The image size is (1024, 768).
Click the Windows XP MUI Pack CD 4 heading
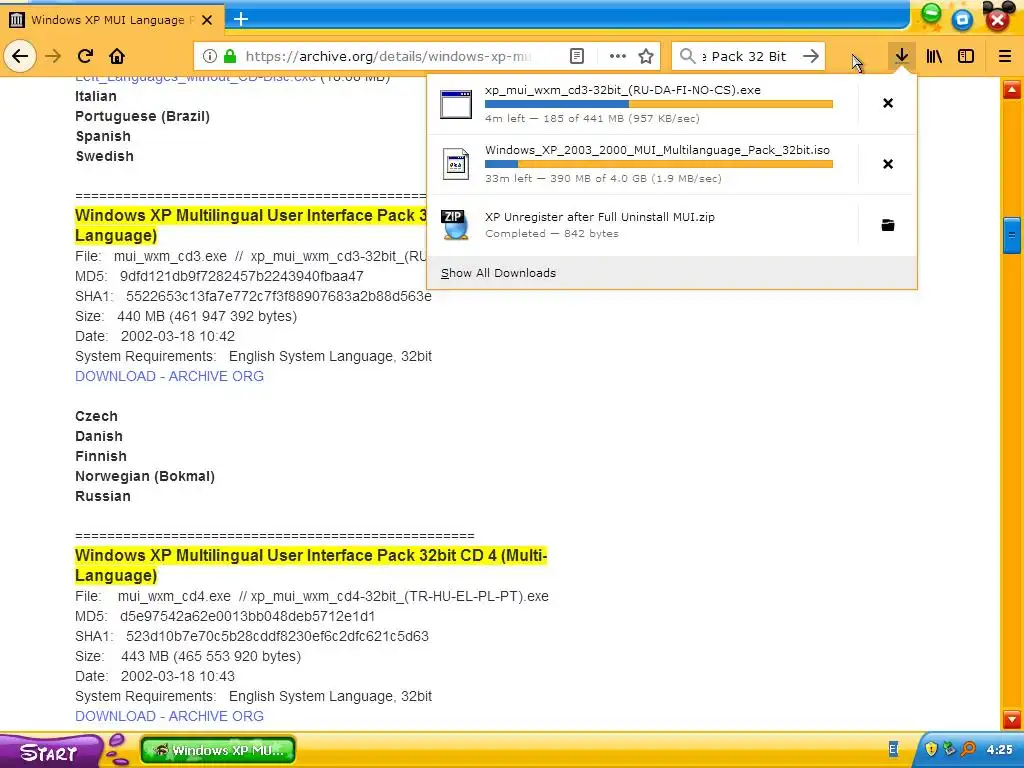coord(311,566)
